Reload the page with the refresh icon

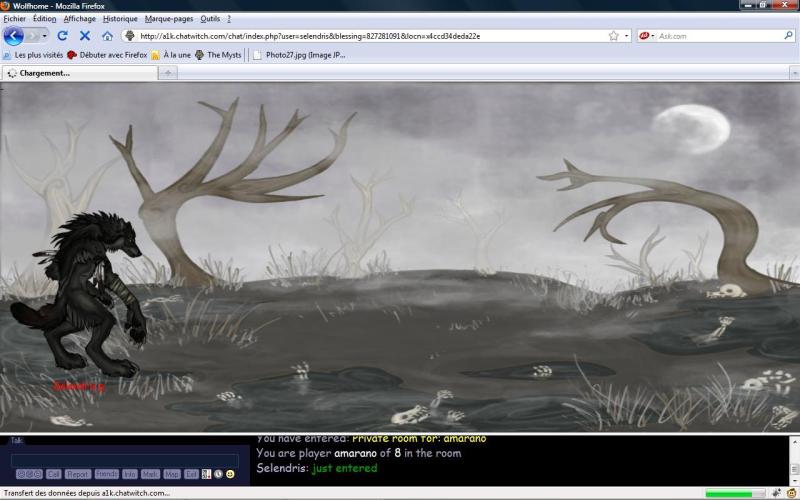pos(63,36)
